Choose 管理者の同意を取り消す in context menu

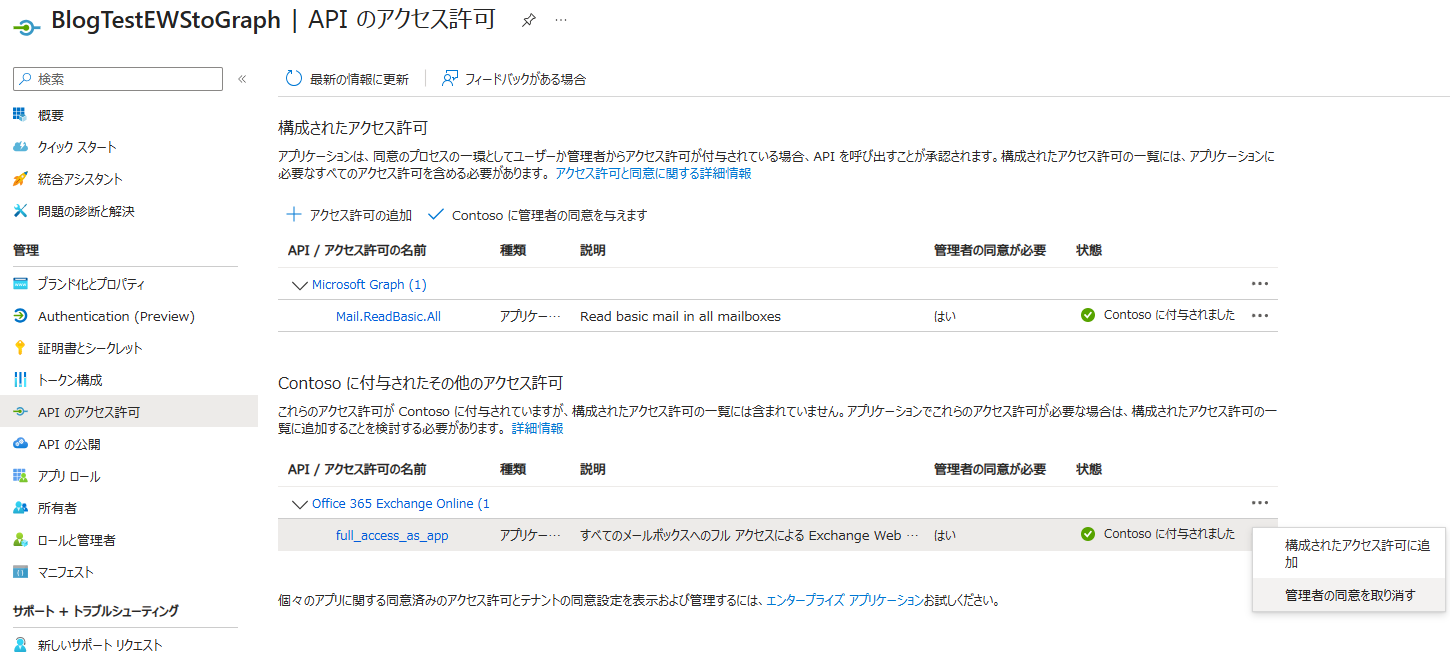click(1349, 595)
